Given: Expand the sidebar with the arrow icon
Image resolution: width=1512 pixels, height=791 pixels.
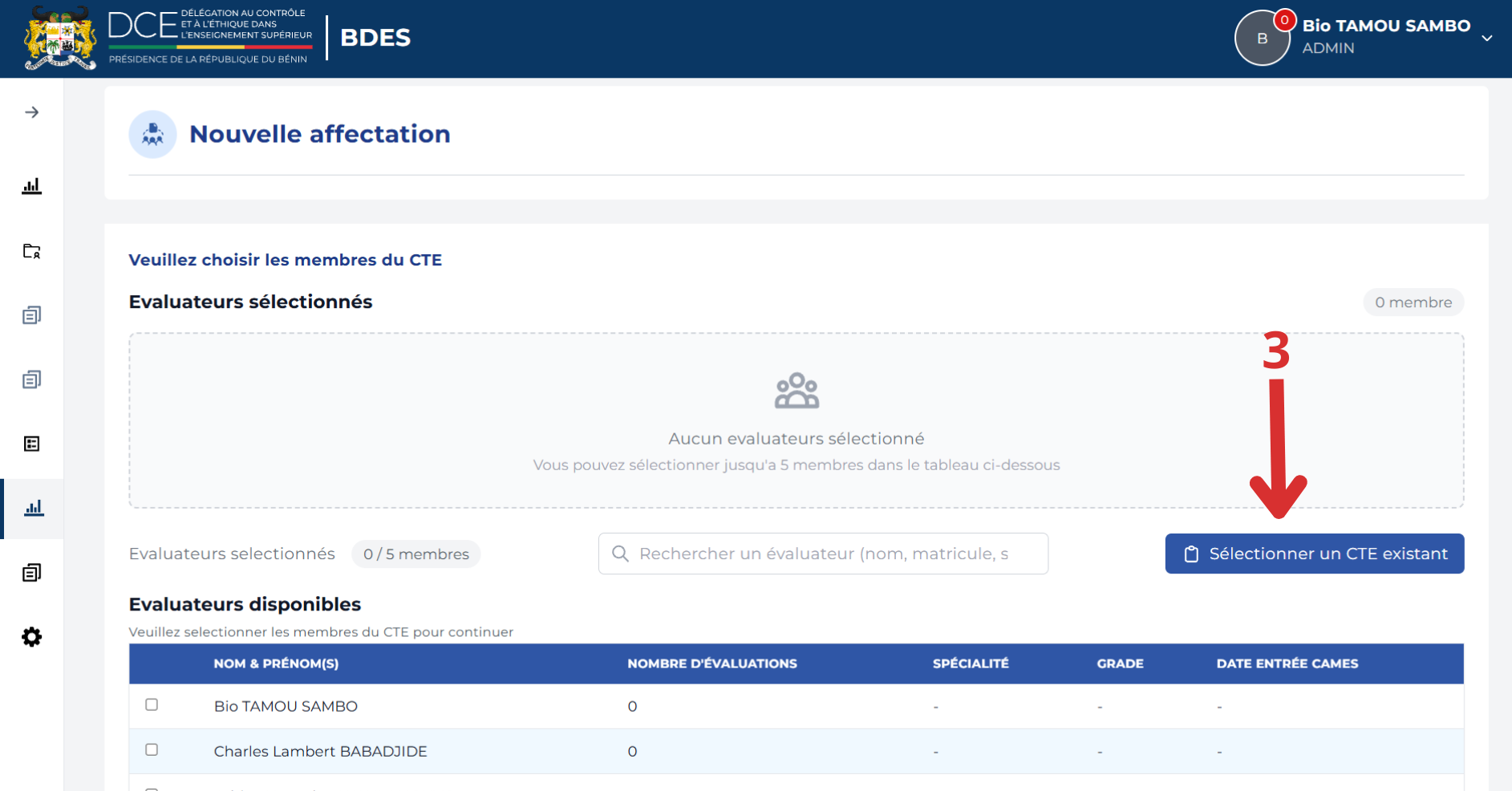Looking at the screenshot, I should click(31, 112).
